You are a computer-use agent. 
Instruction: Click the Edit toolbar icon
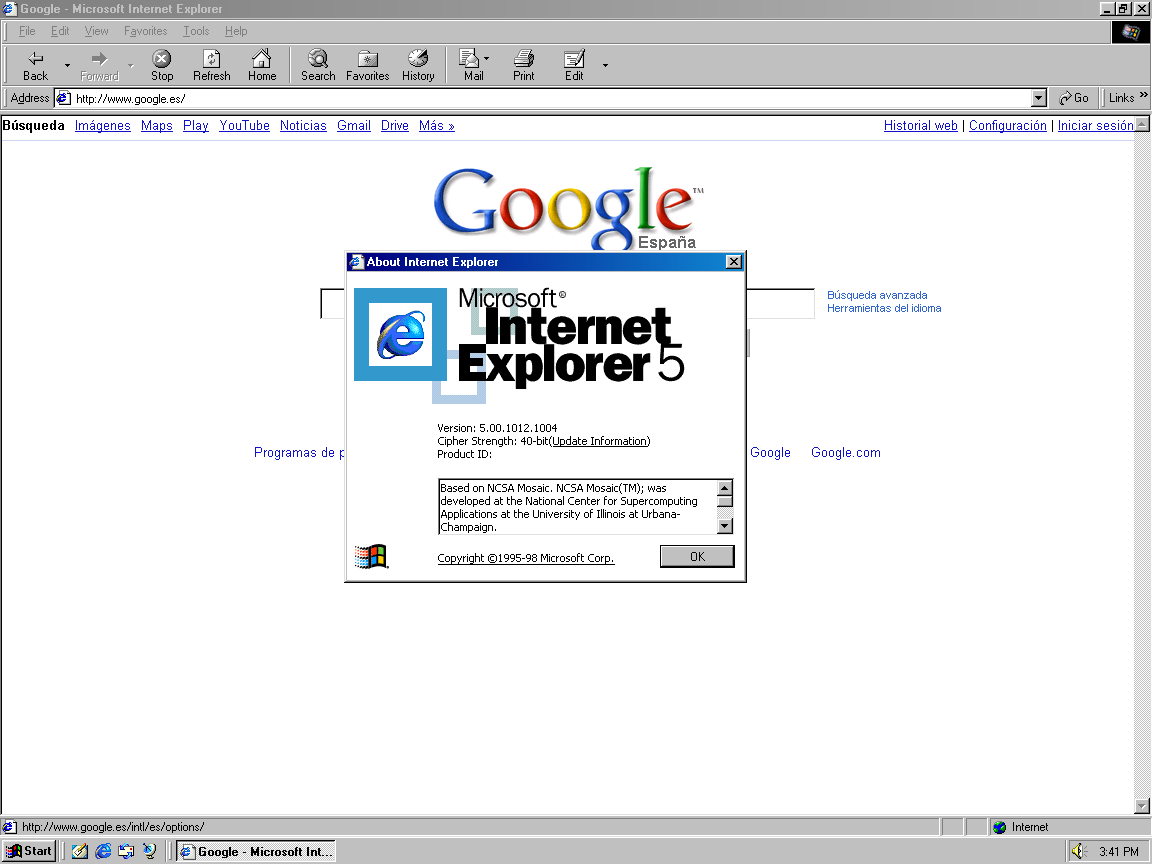(574, 65)
